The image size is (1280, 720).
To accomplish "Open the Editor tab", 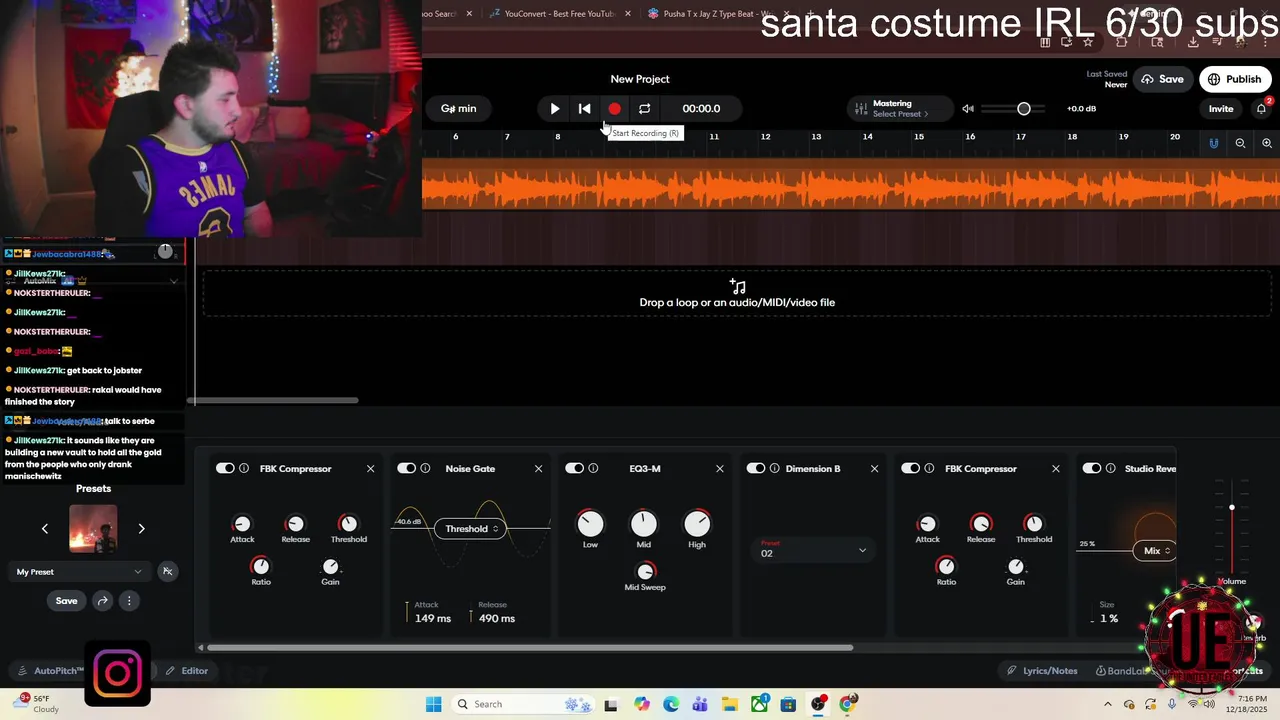I will (x=187, y=671).
